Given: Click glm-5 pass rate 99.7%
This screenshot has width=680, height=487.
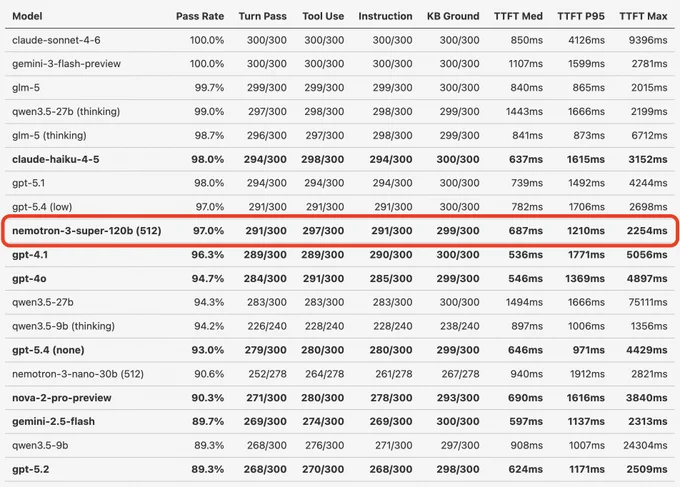Looking at the screenshot, I should pos(209,88).
